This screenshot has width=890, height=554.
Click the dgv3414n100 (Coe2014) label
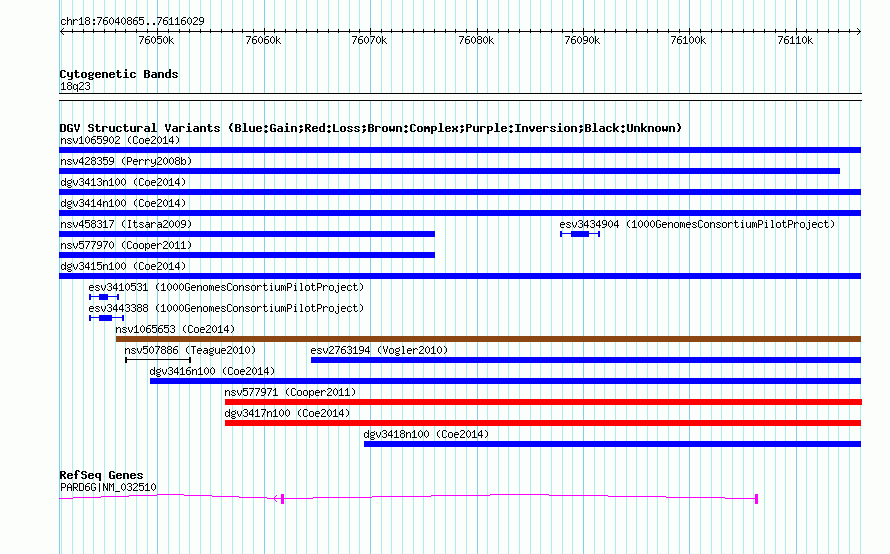click(x=123, y=203)
